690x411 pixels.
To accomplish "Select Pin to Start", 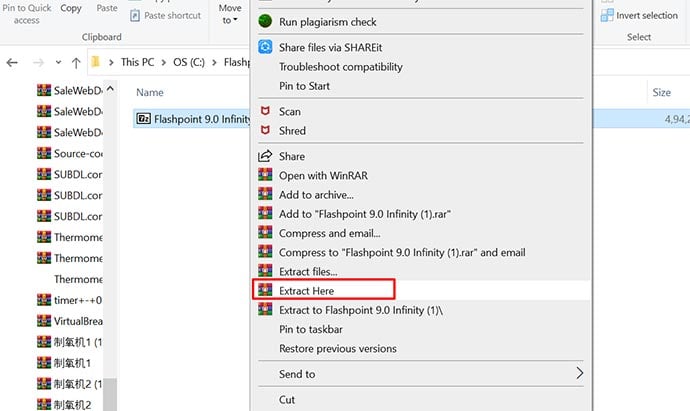I will (x=304, y=86).
